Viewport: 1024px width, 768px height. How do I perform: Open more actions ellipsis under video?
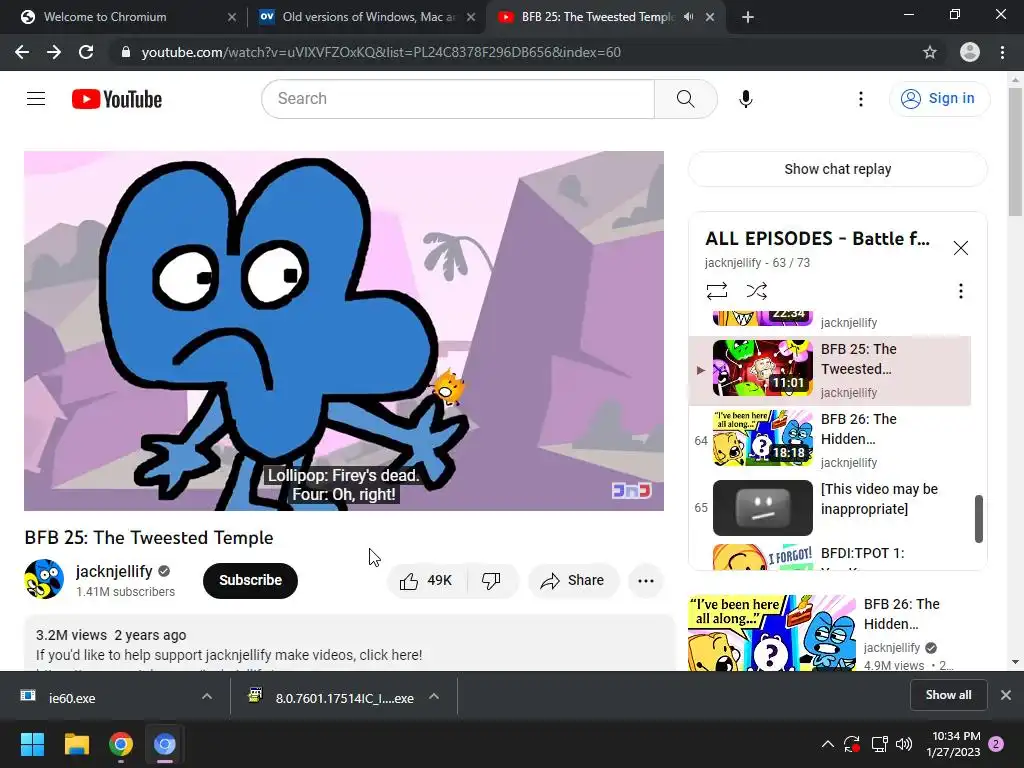[x=645, y=581]
